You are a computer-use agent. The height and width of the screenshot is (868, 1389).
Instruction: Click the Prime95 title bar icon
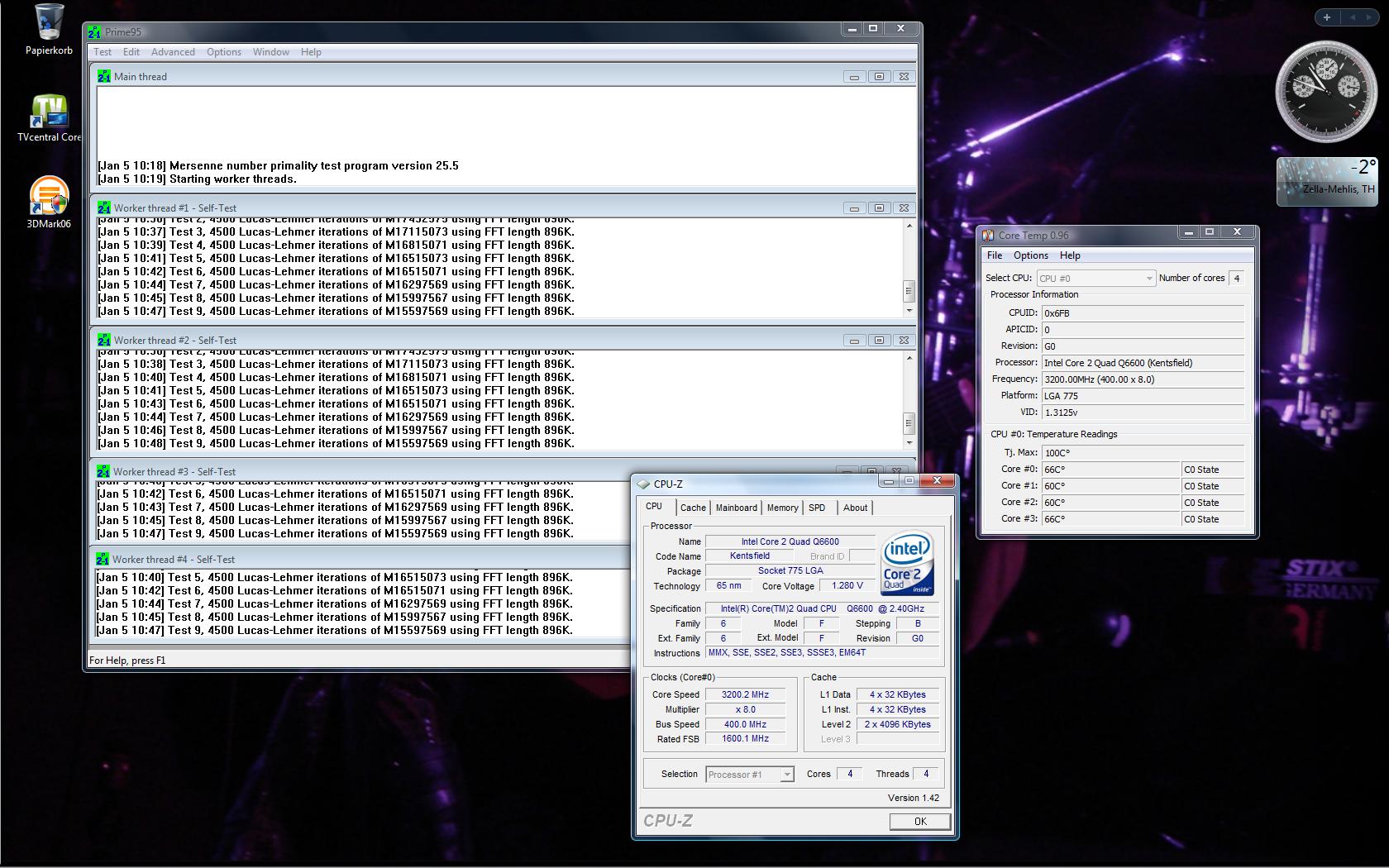[x=93, y=32]
